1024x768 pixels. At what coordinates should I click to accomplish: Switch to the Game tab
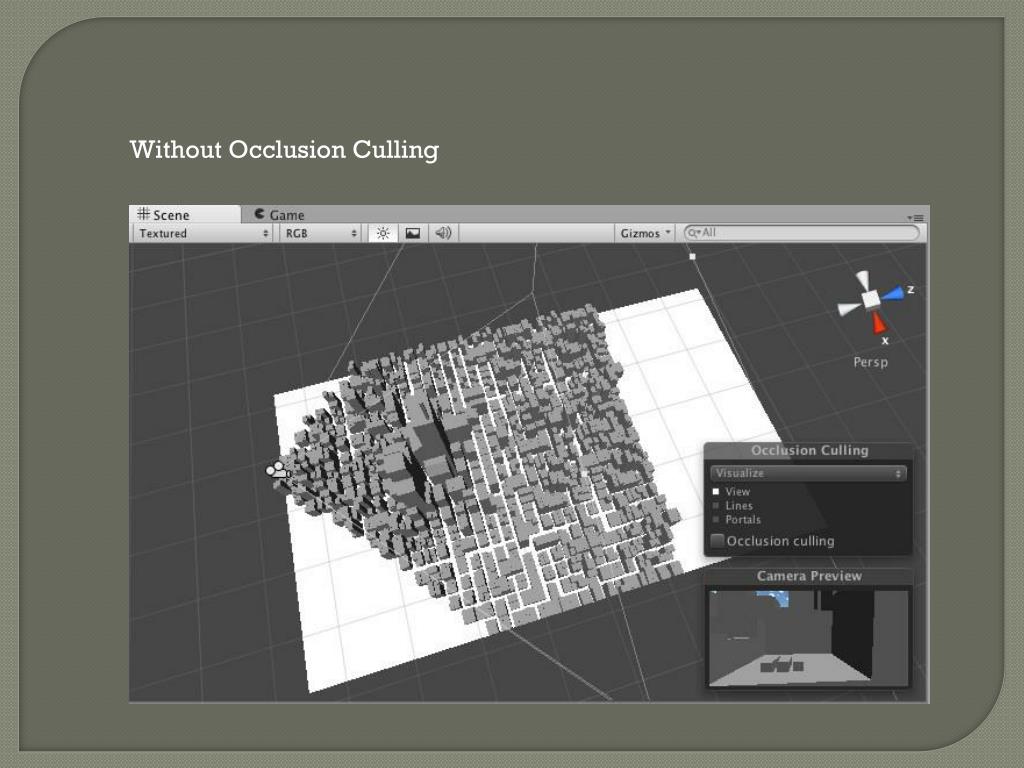pyautogui.click(x=280, y=214)
